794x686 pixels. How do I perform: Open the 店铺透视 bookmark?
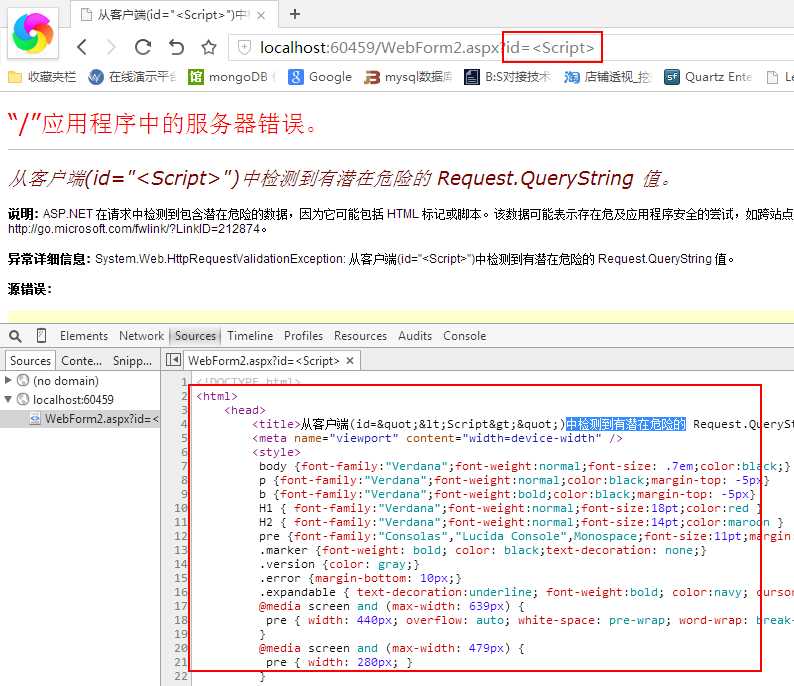(x=607, y=77)
